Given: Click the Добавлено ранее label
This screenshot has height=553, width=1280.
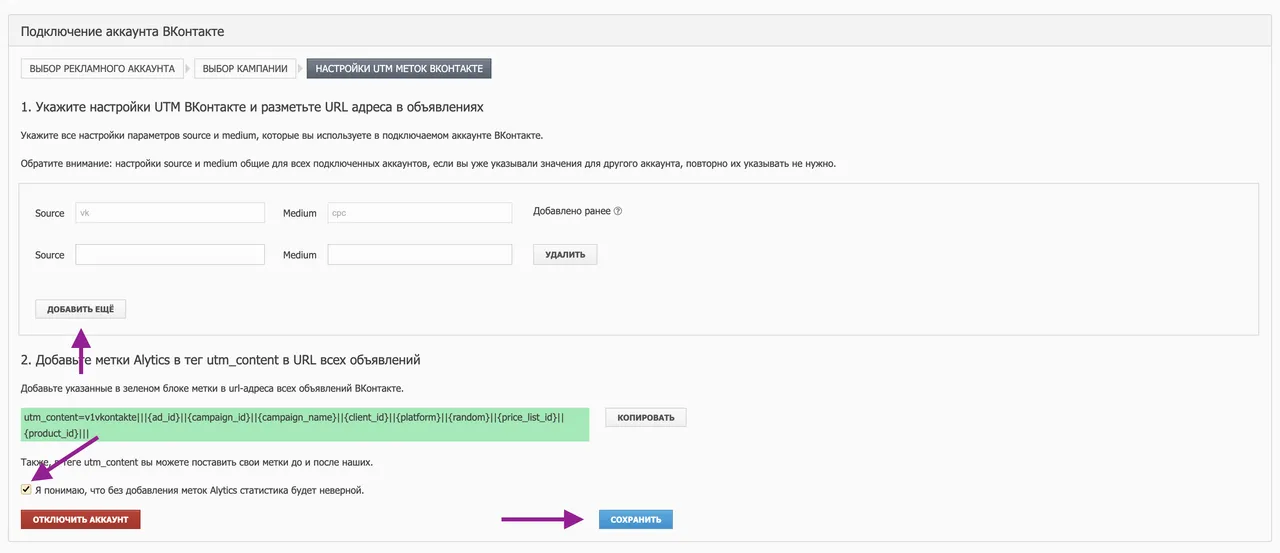Looking at the screenshot, I should 572,212.
